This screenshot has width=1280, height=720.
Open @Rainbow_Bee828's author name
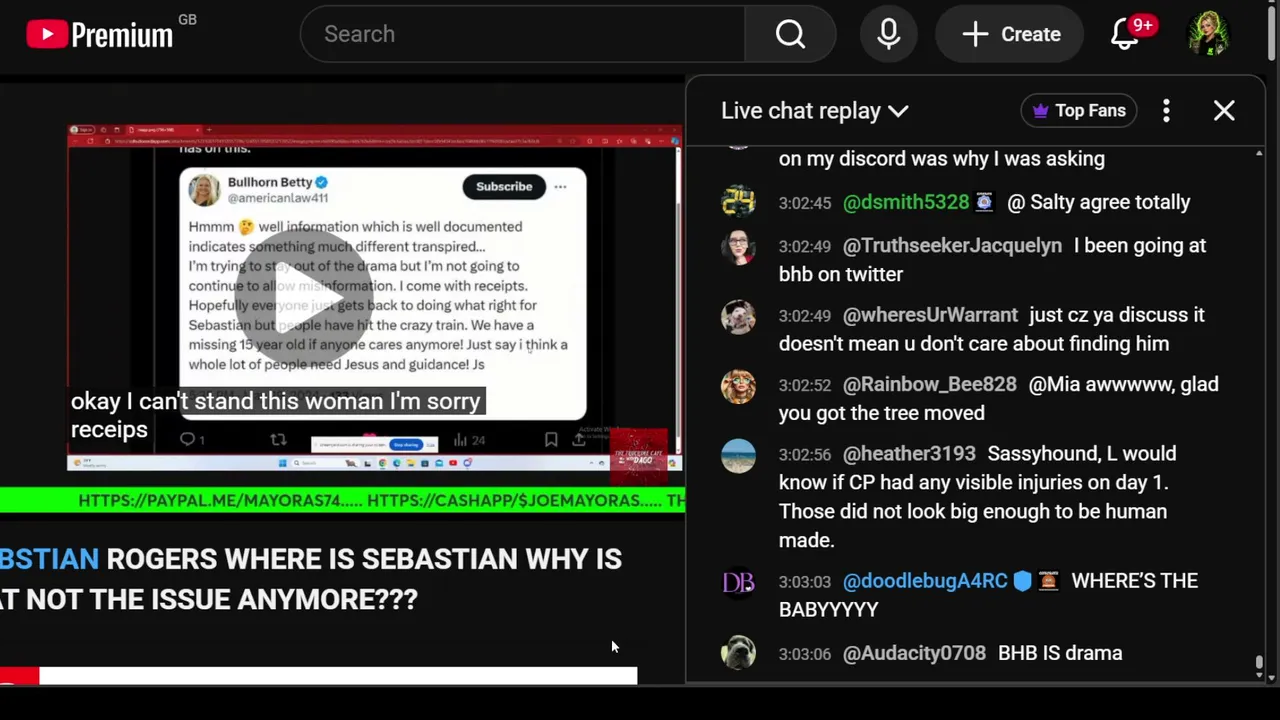(x=929, y=384)
